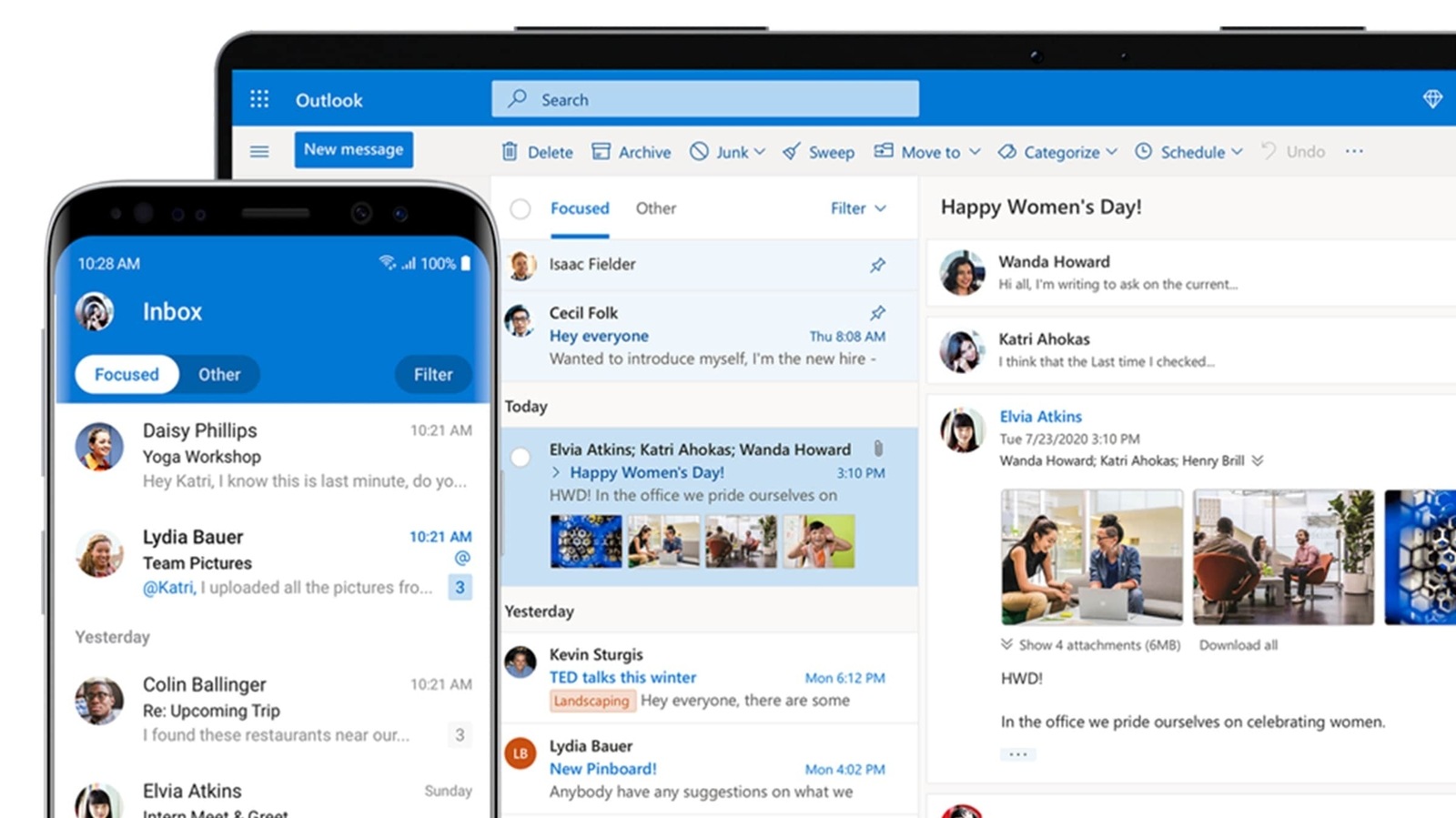Click the Move to folder icon
This screenshot has width=1456, height=818.
click(884, 150)
